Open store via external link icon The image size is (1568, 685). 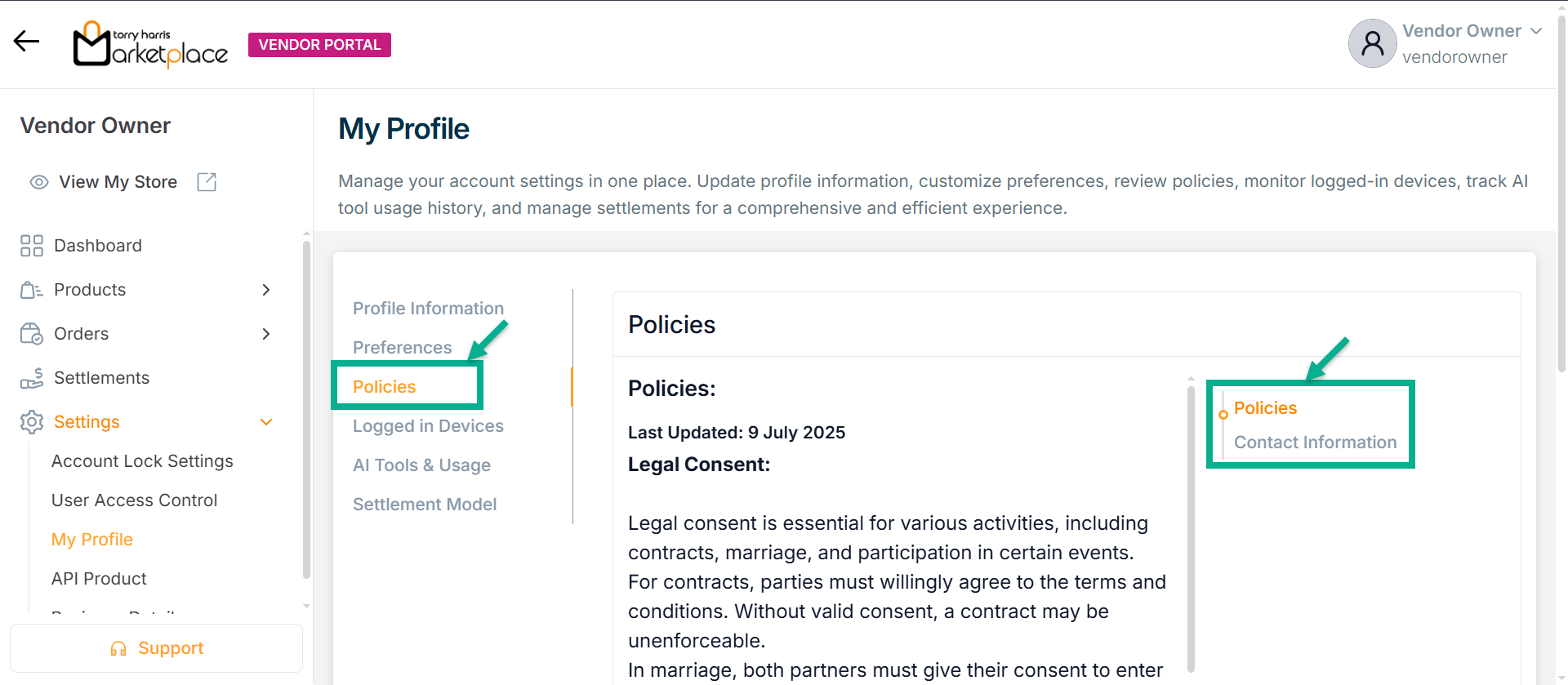(207, 182)
